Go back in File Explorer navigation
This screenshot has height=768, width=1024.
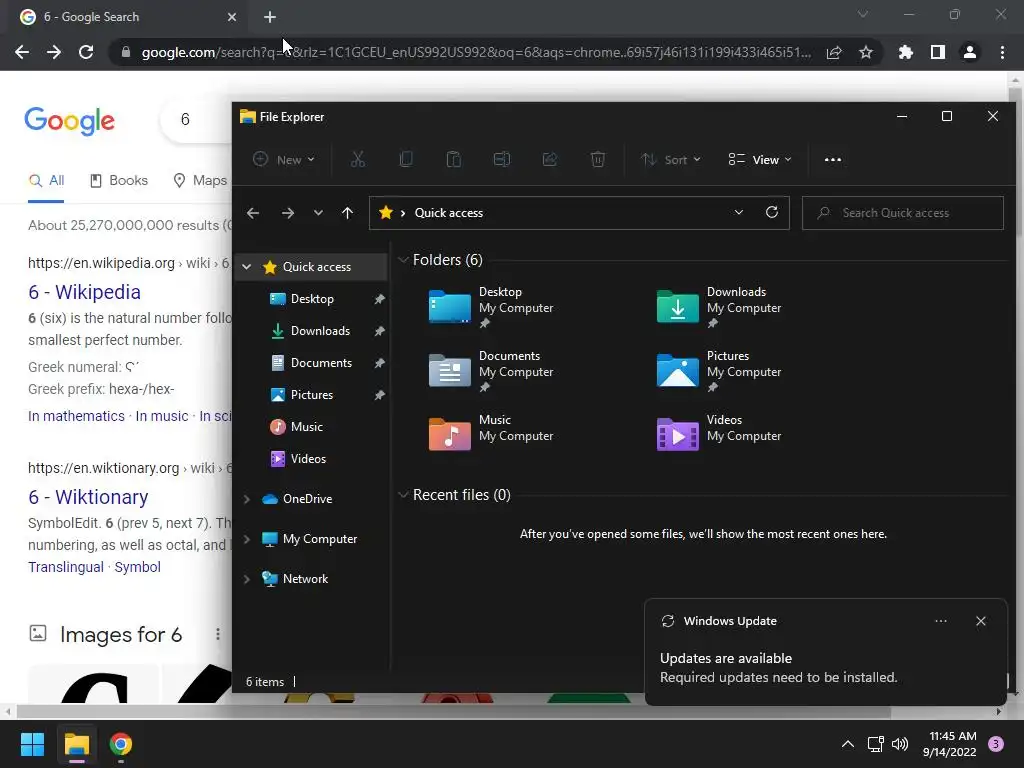(x=253, y=213)
